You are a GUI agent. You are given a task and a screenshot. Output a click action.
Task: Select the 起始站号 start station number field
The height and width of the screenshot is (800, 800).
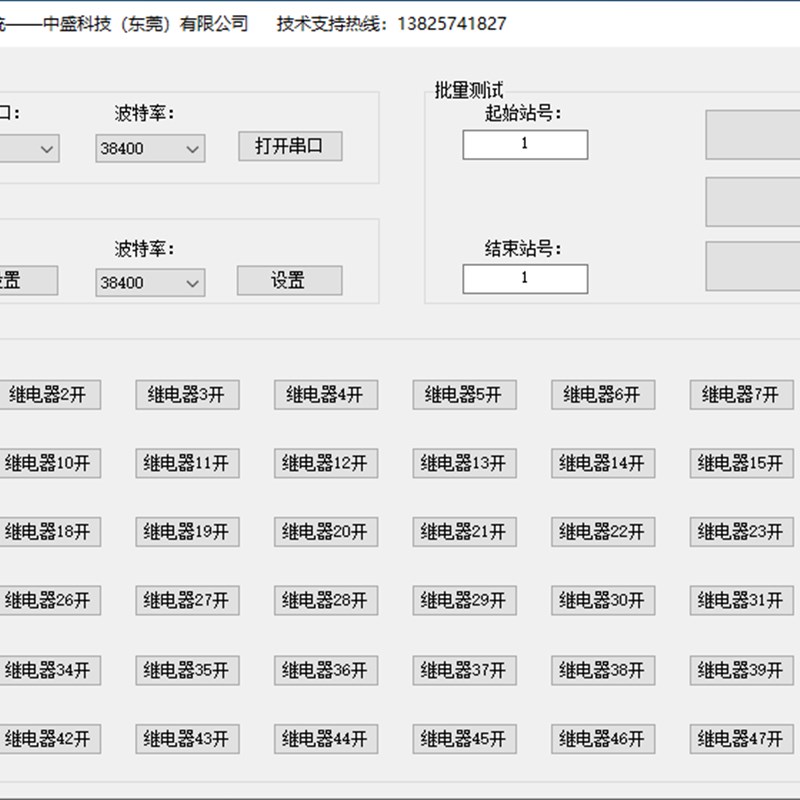tap(524, 145)
